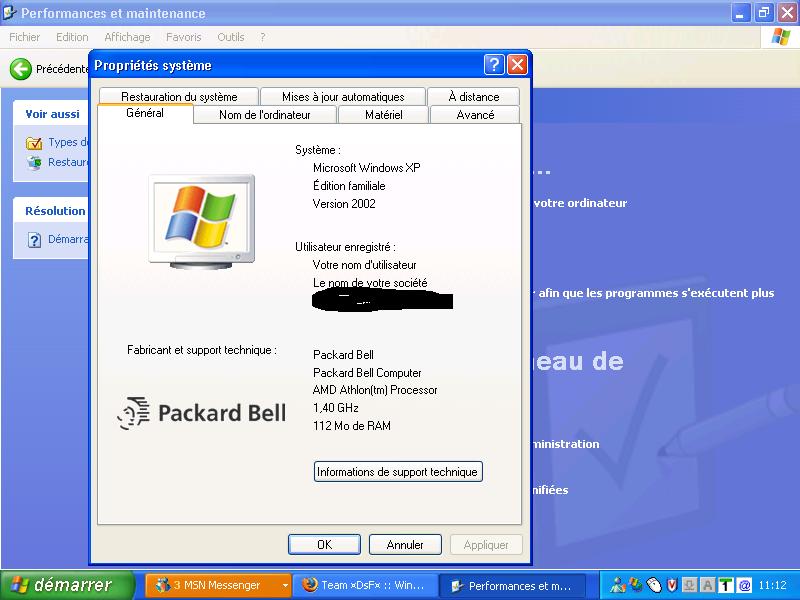Confirm the dialog with OK

(324, 544)
